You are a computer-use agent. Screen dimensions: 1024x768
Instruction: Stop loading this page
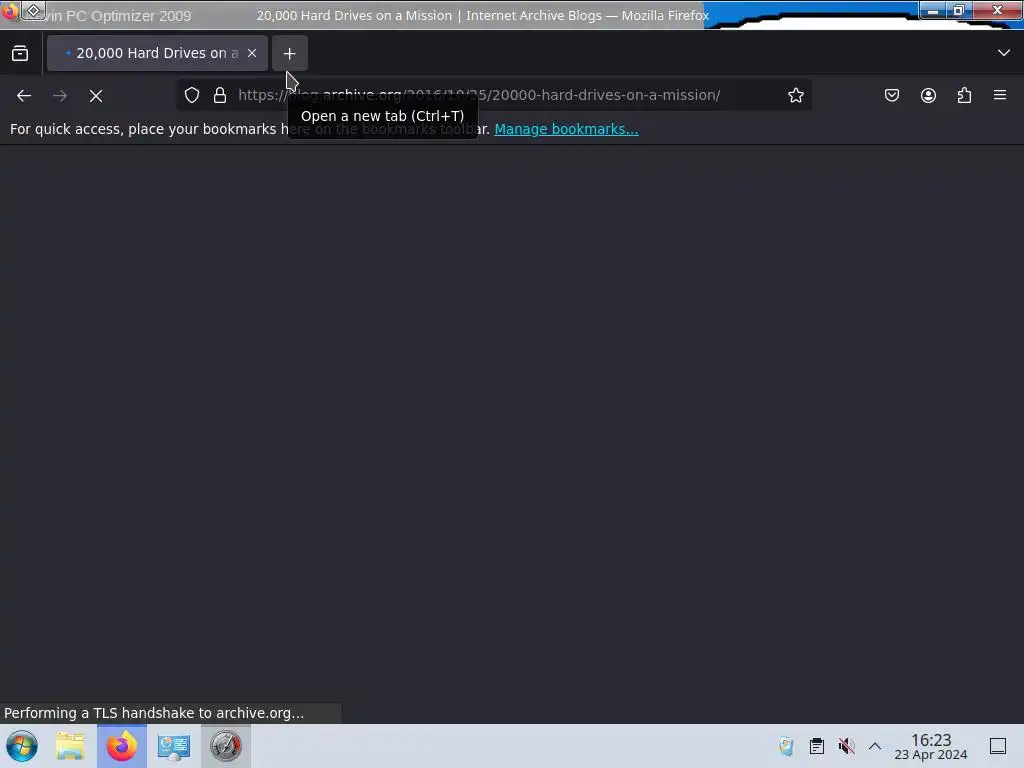96,96
